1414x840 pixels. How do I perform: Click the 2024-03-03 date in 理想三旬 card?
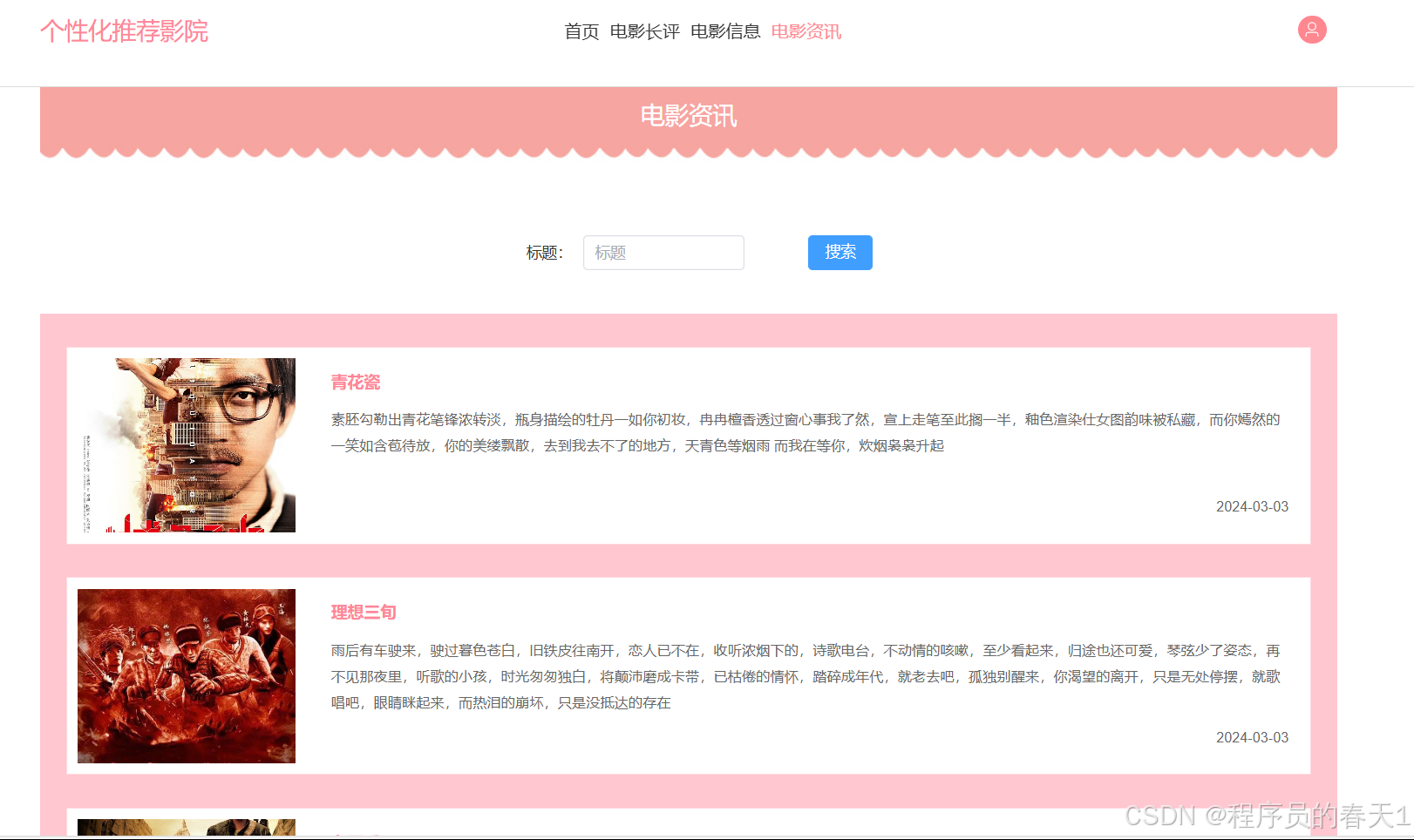pos(1252,737)
